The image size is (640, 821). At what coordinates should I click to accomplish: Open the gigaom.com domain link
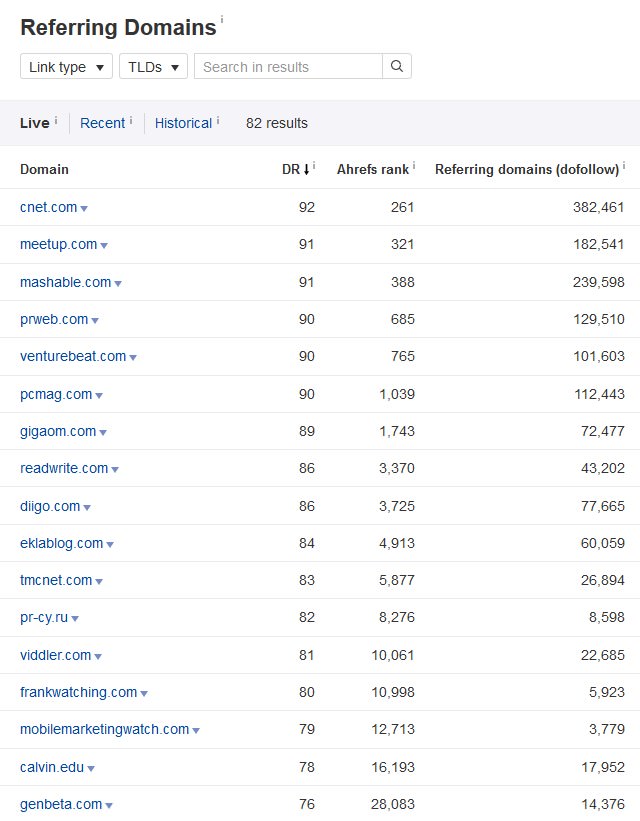(58, 431)
